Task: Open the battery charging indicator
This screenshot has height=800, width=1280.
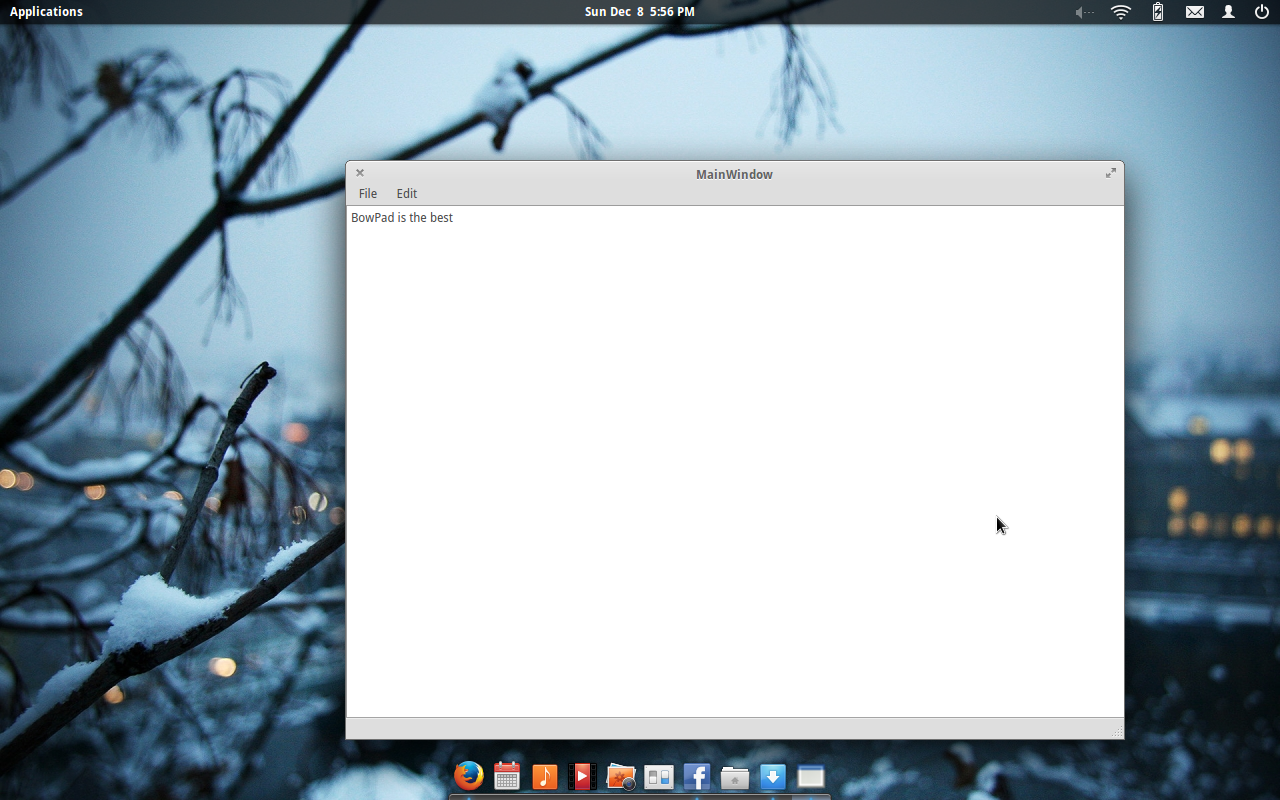Action: [x=1158, y=12]
